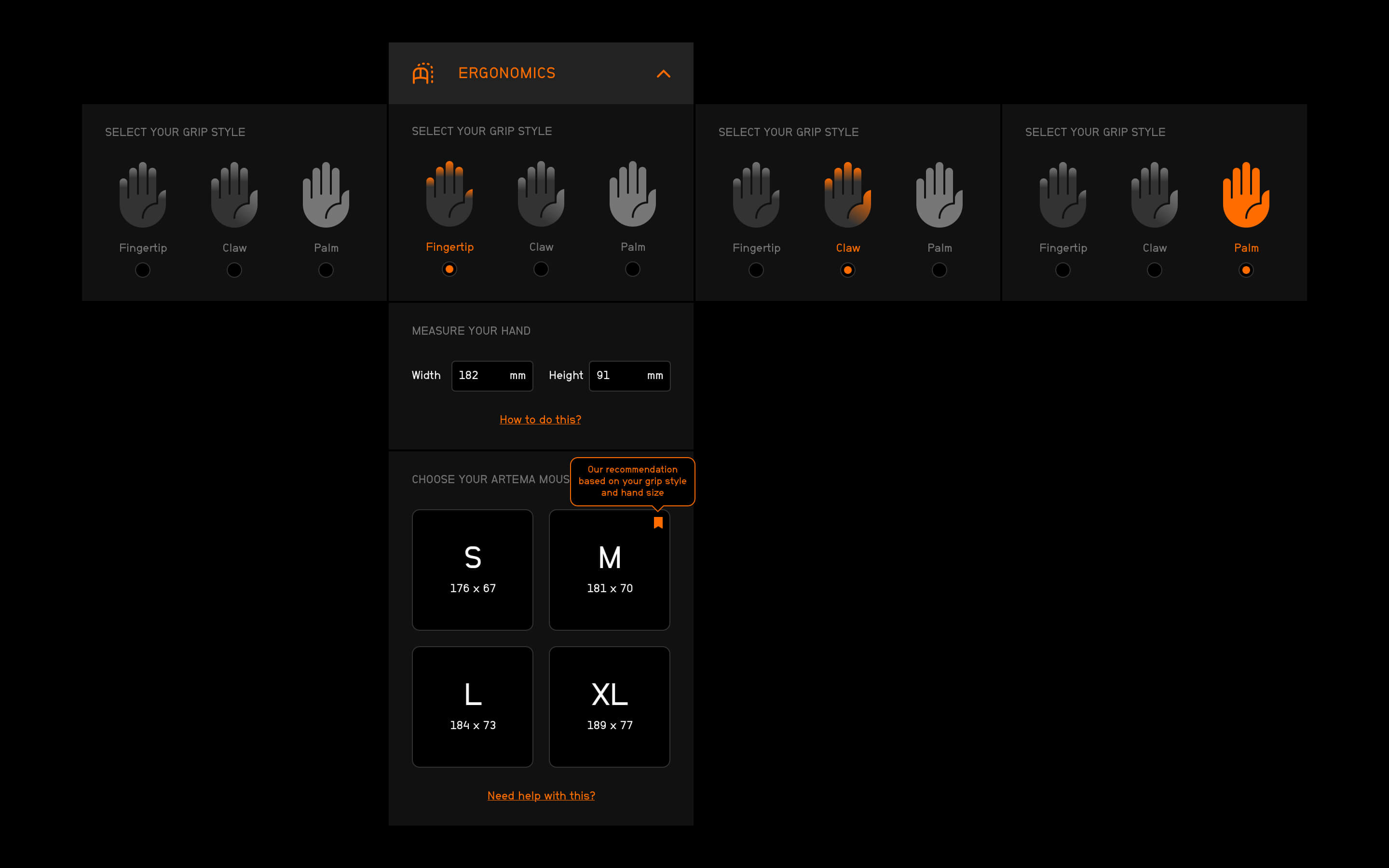
Task: Click How to do this link
Action: [541, 419]
